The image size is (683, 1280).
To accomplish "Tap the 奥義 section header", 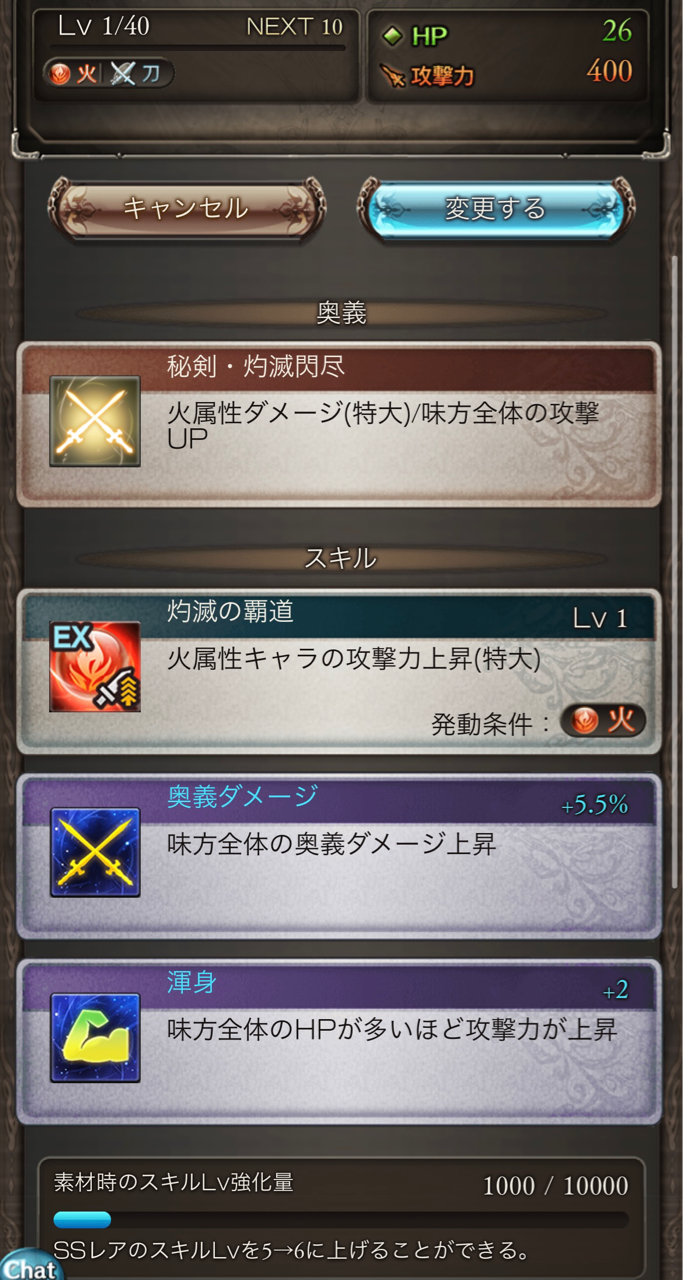I will (341, 314).
